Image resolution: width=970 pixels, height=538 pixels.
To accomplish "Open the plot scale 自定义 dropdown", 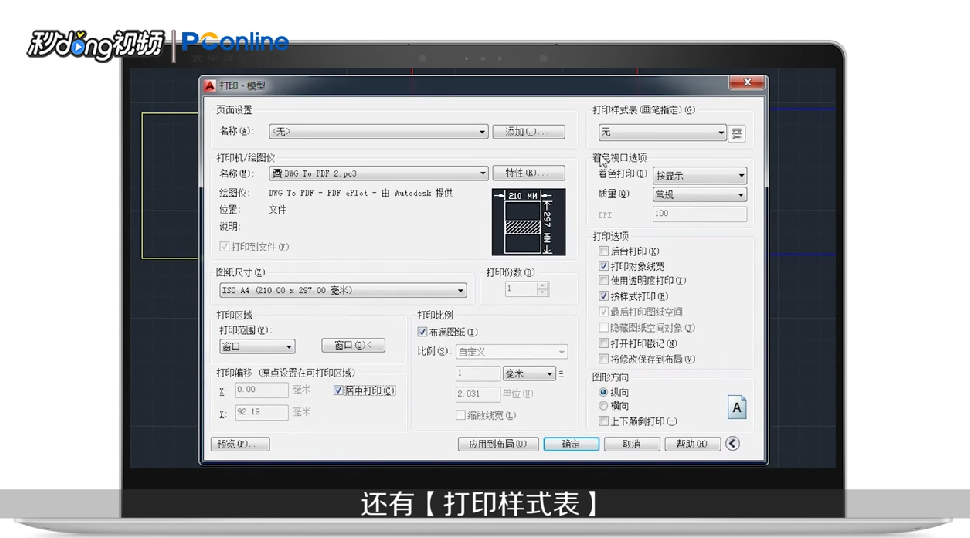I will (x=511, y=352).
